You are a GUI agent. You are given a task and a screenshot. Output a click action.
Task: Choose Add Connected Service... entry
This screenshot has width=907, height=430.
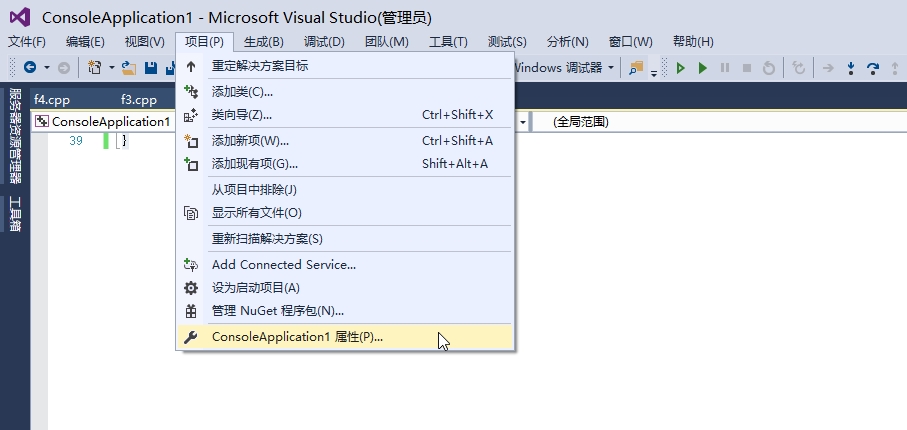pyautogui.click(x=345, y=264)
